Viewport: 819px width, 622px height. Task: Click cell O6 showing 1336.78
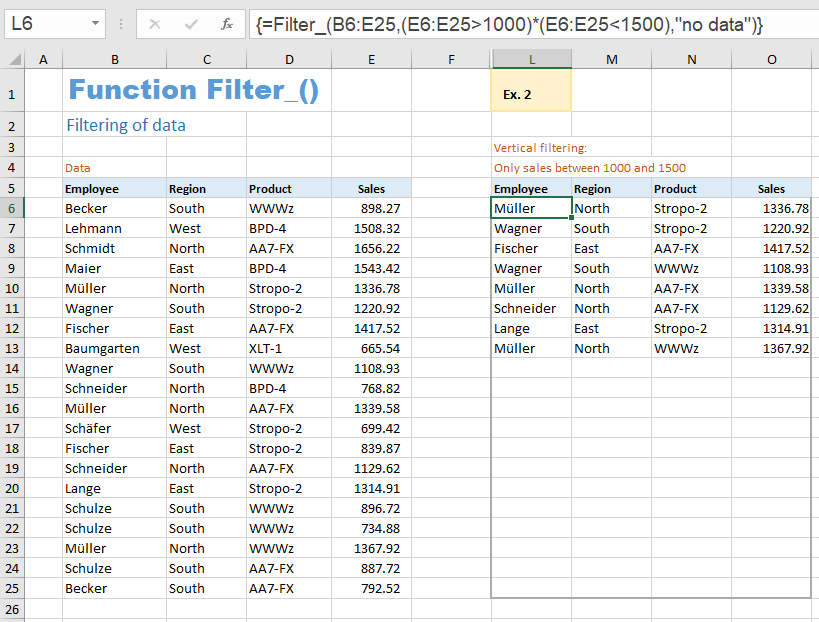[771, 208]
